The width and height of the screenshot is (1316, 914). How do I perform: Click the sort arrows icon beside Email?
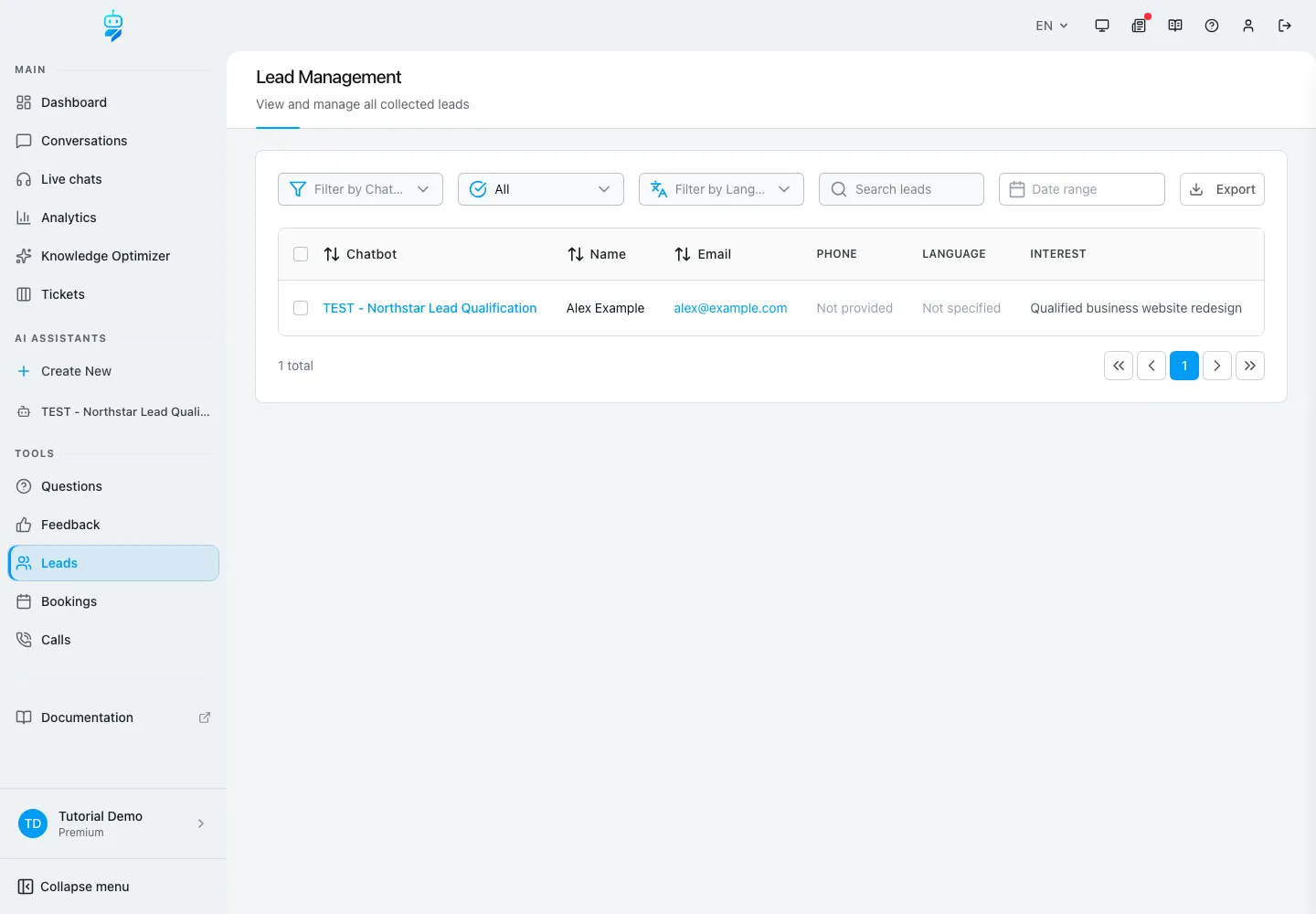point(683,254)
